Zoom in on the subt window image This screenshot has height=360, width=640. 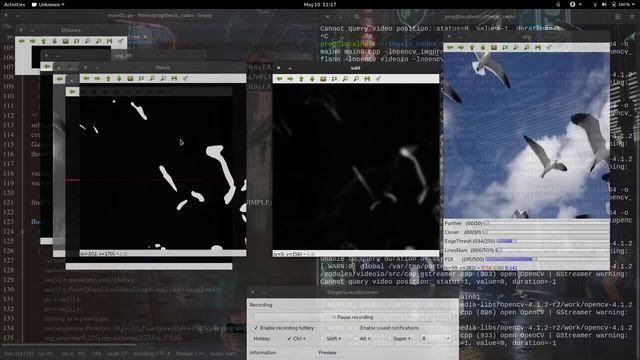tap(345, 78)
